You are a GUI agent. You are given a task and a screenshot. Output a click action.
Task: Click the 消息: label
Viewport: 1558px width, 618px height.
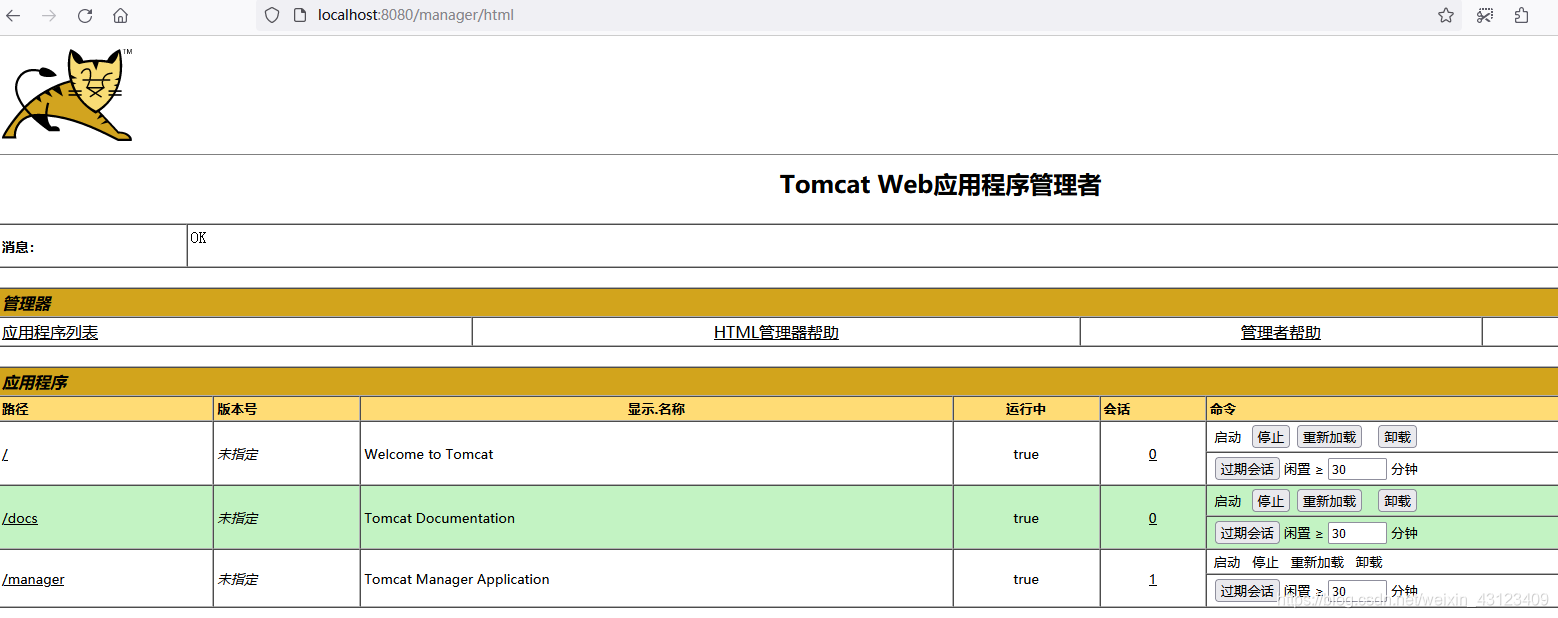click(18, 247)
